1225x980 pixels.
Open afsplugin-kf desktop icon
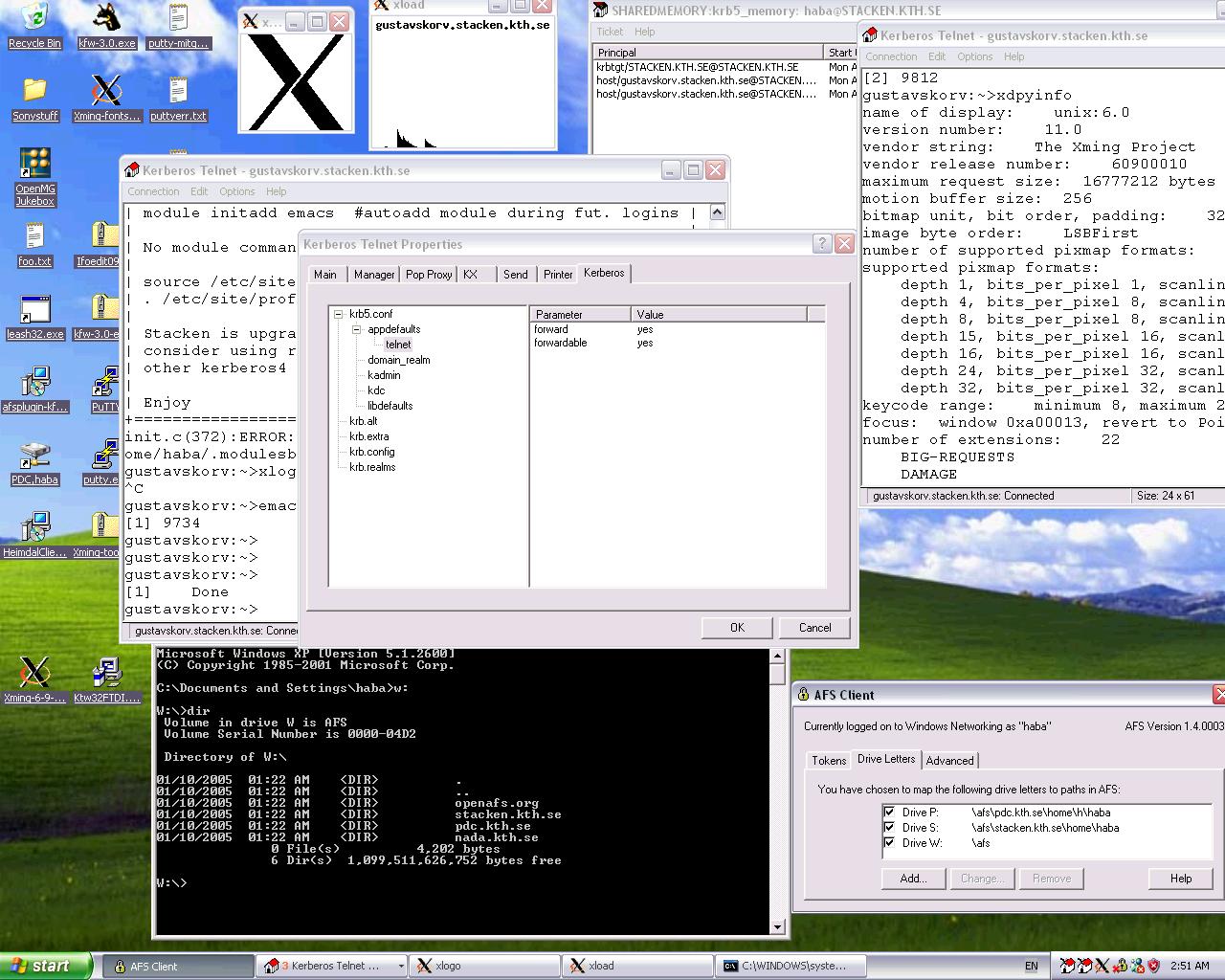34,390
